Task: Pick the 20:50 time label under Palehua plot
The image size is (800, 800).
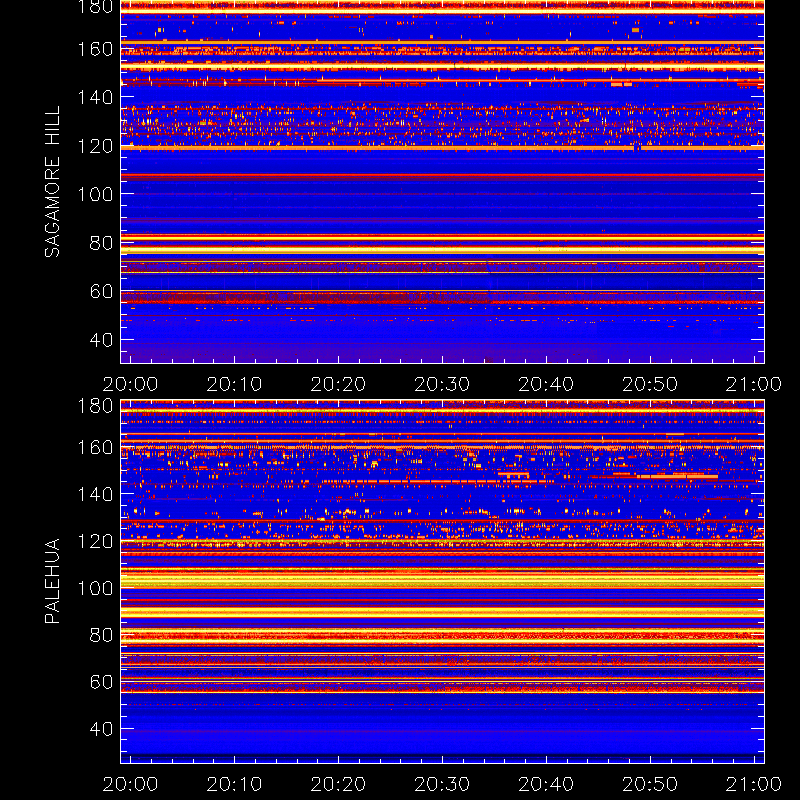Action: (x=650, y=784)
